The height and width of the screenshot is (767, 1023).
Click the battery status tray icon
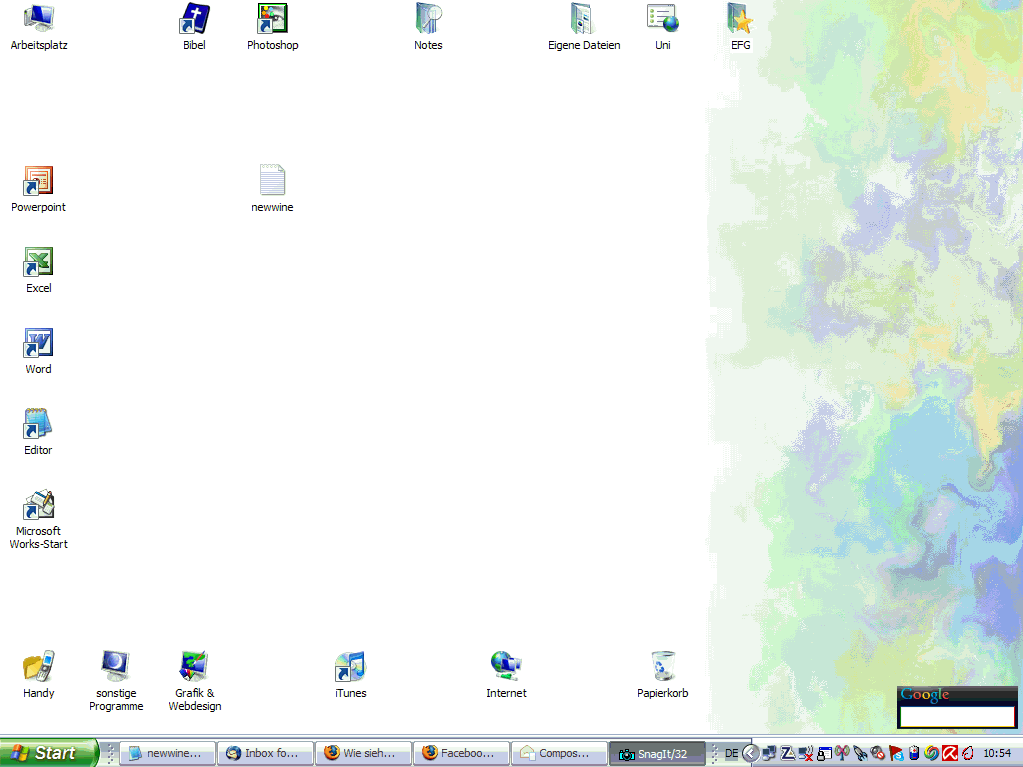point(914,753)
